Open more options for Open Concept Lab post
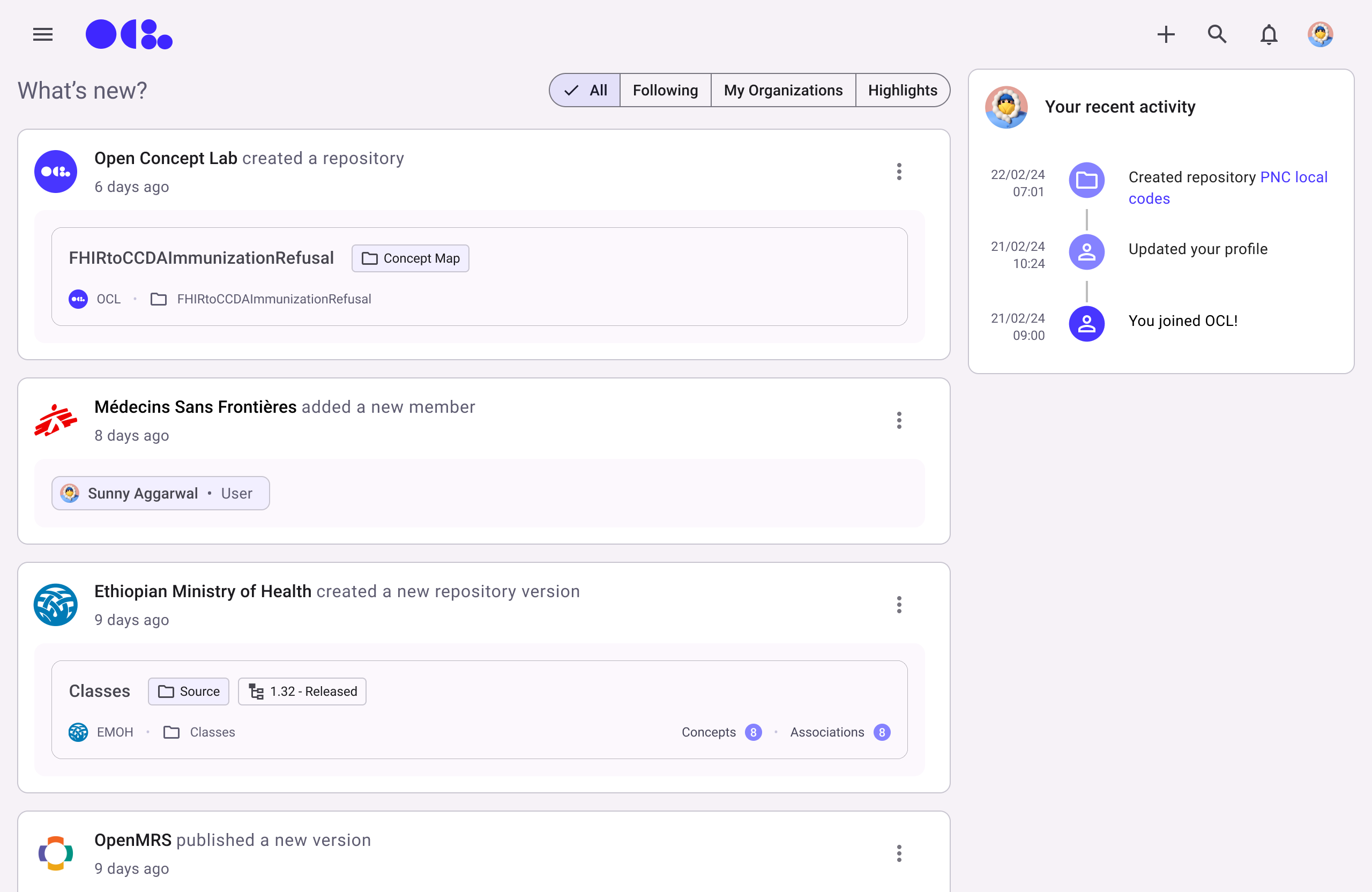Image resolution: width=1372 pixels, height=892 pixels. 899,172
